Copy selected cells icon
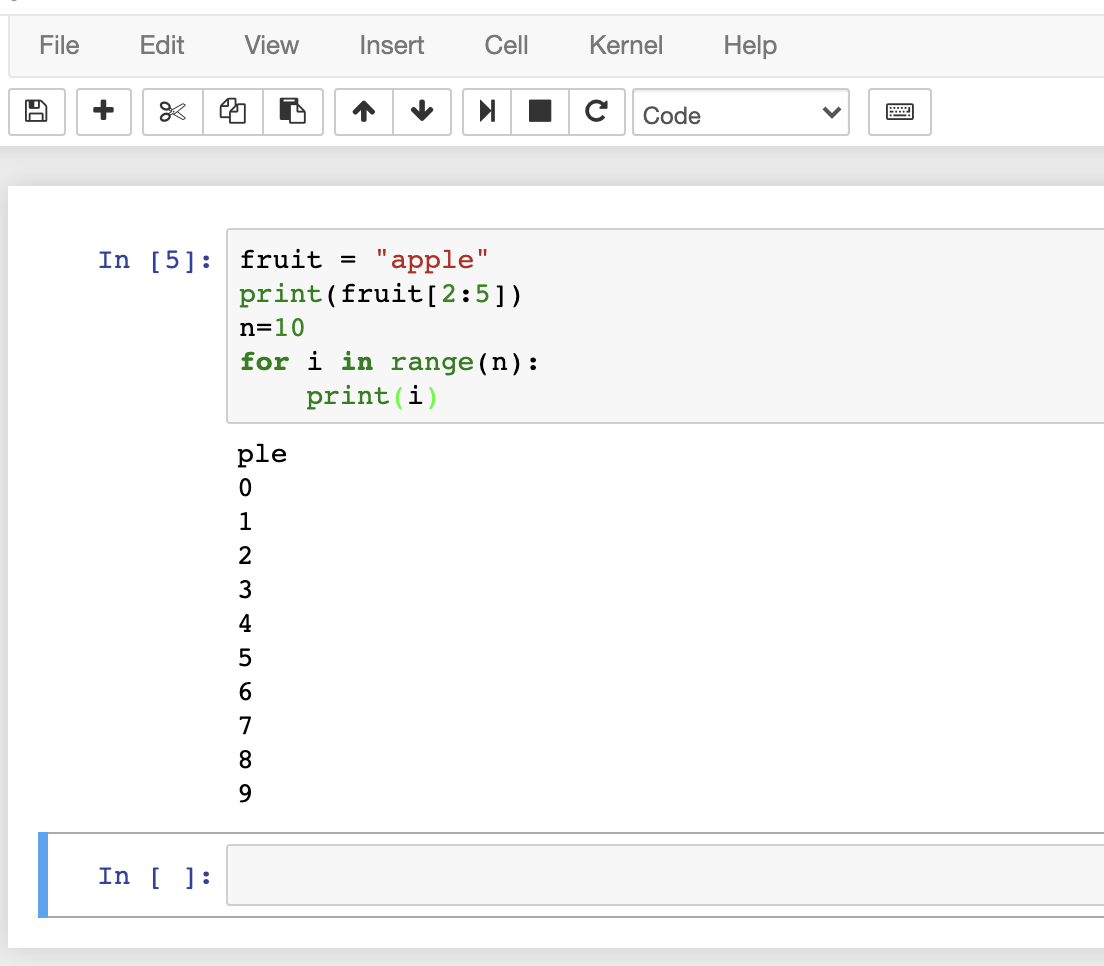 (x=232, y=112)
